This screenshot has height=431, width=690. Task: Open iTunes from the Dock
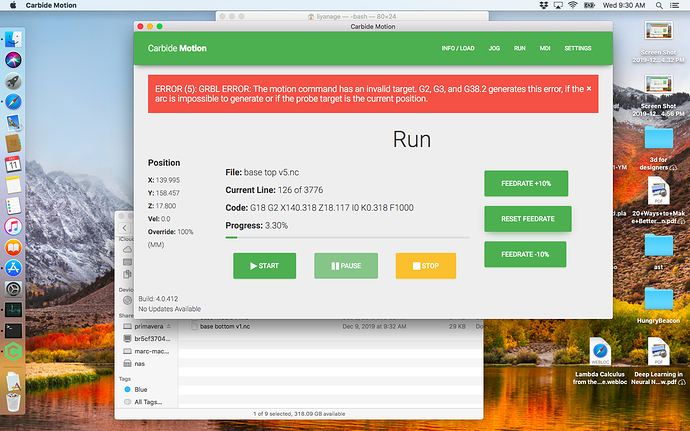pos(13,227)
